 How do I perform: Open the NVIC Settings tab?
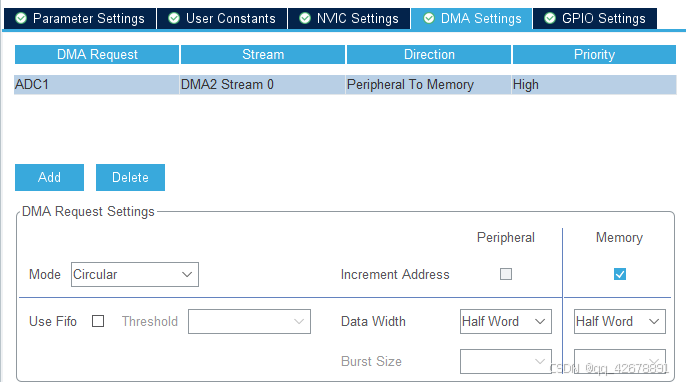click(x=349, y=18)
